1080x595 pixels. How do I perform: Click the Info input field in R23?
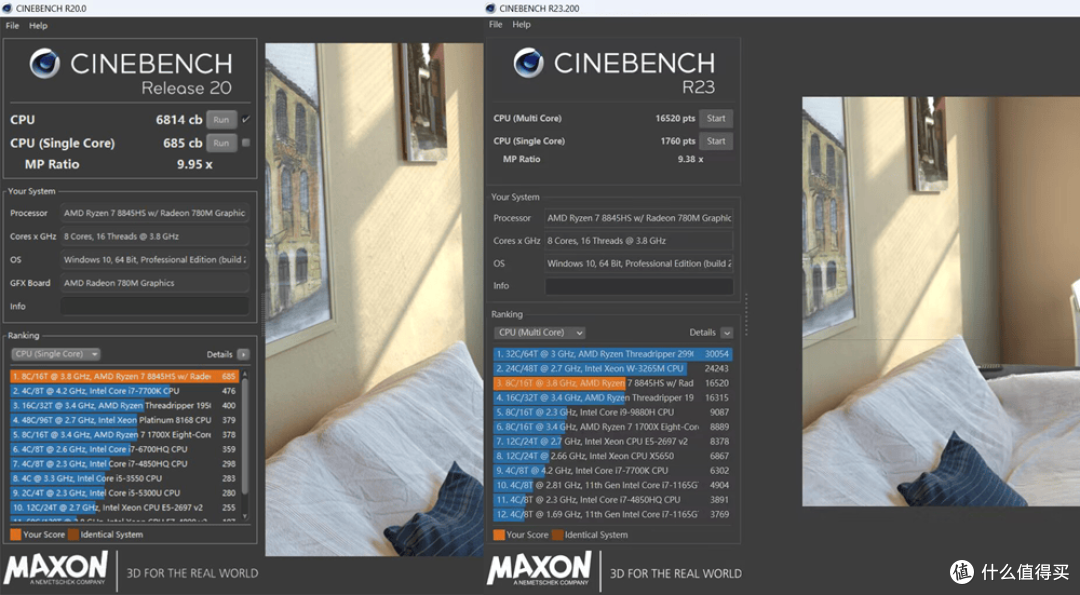639,286
